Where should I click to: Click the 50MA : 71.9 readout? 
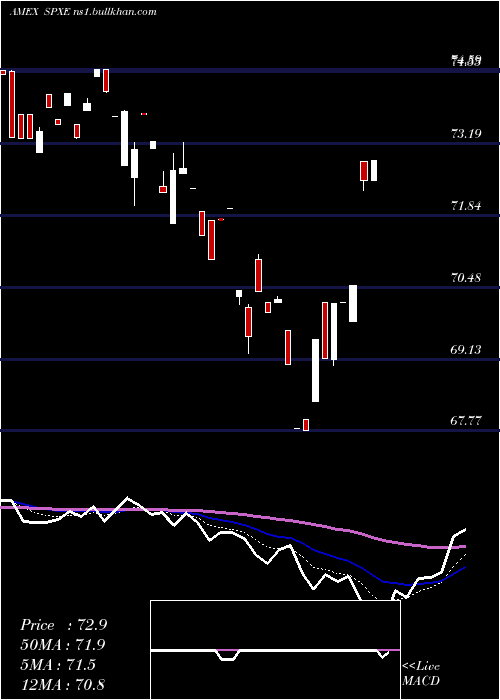(x=63, y=645)
